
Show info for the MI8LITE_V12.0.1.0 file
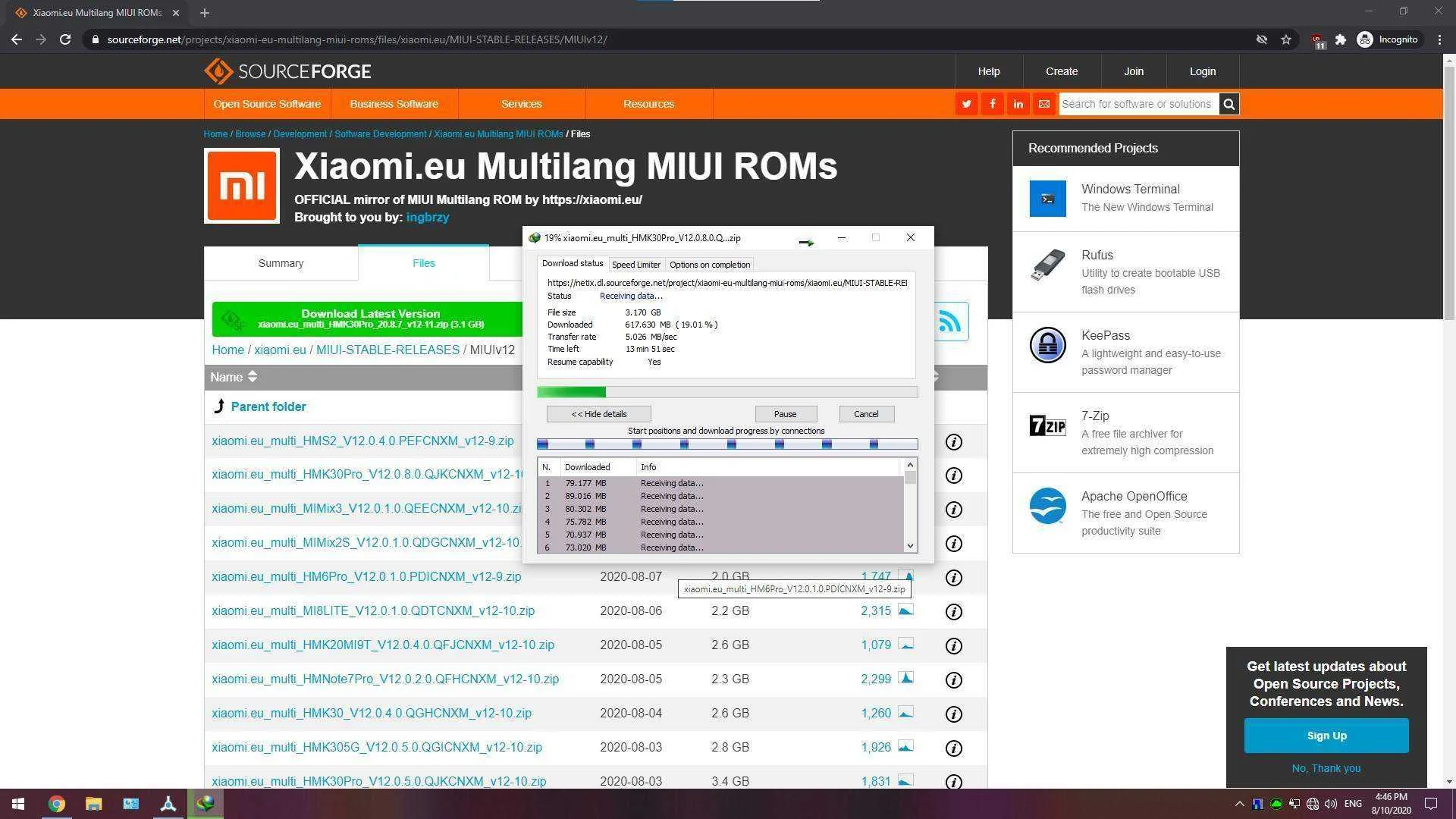(954, 612)
